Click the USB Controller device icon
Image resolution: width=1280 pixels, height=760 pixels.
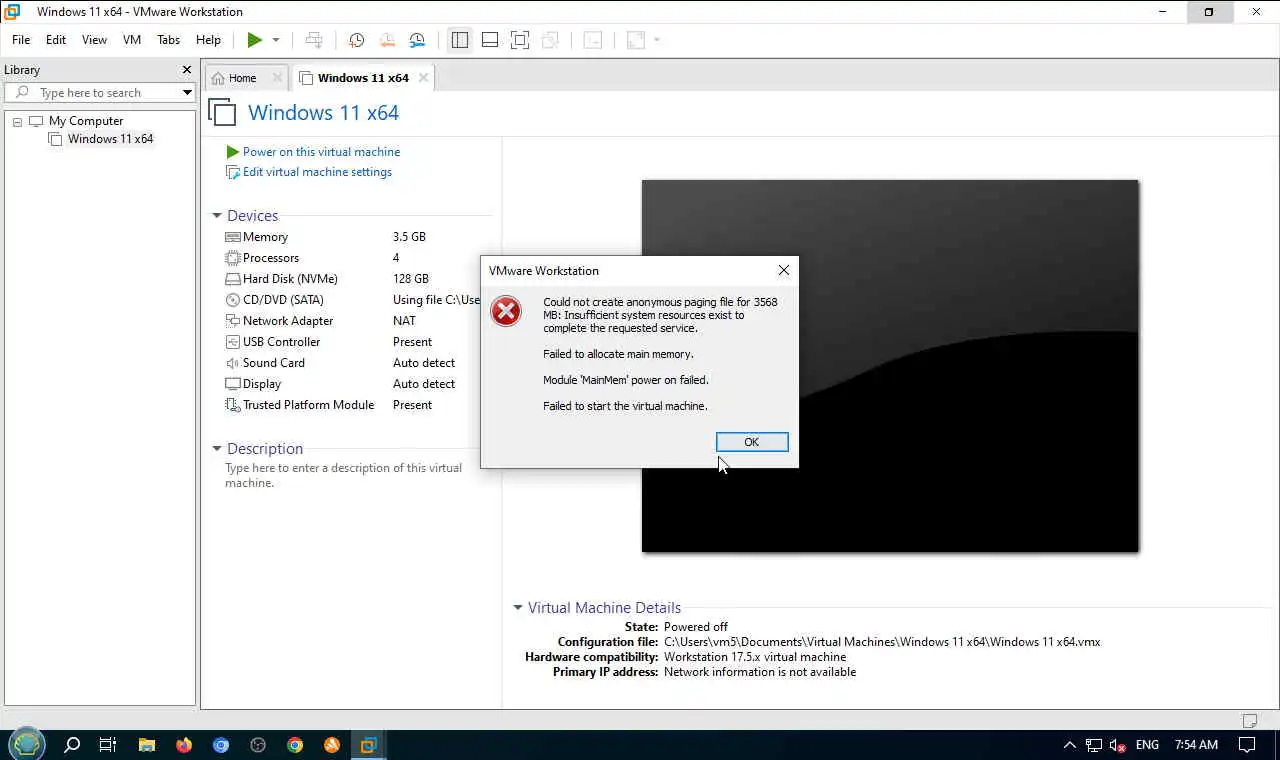point(233,342)
